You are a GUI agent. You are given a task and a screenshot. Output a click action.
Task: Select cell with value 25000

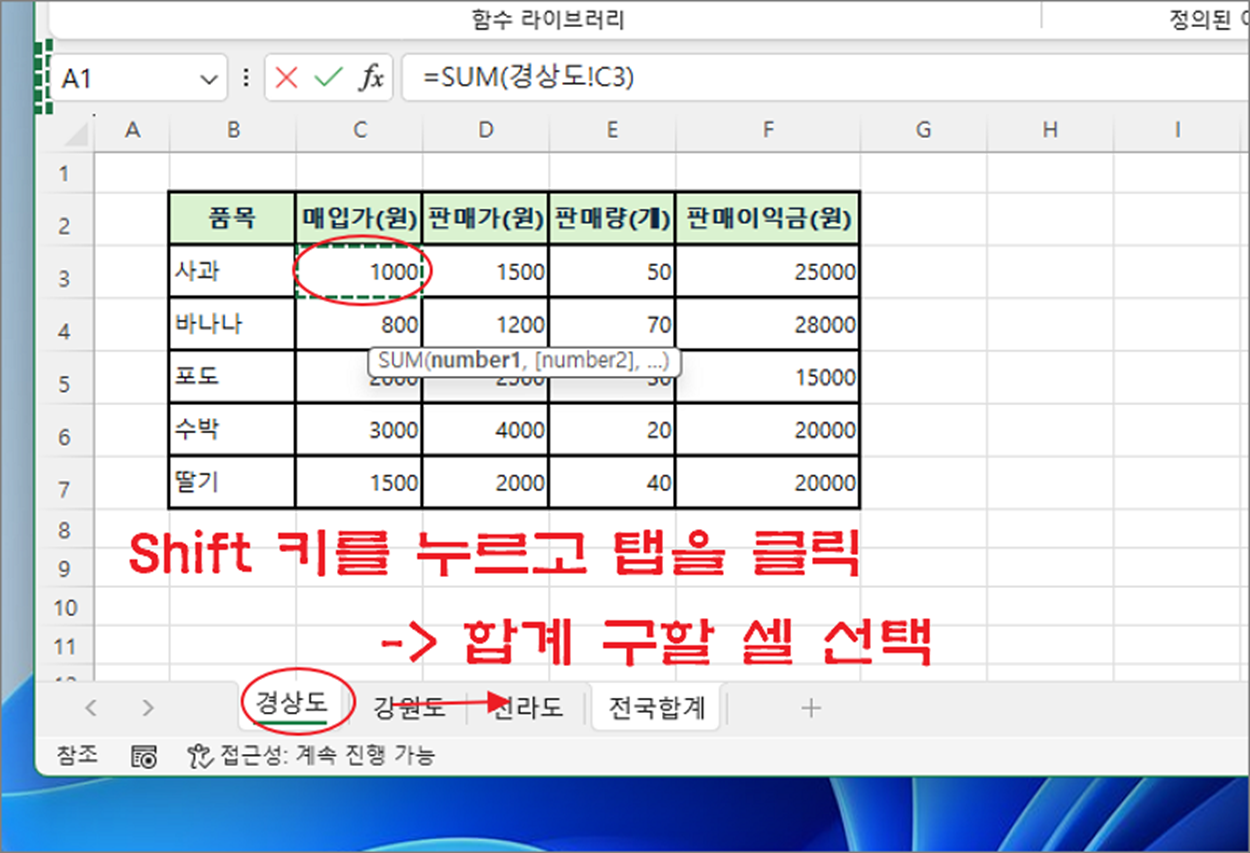click(x=767, y=271)
